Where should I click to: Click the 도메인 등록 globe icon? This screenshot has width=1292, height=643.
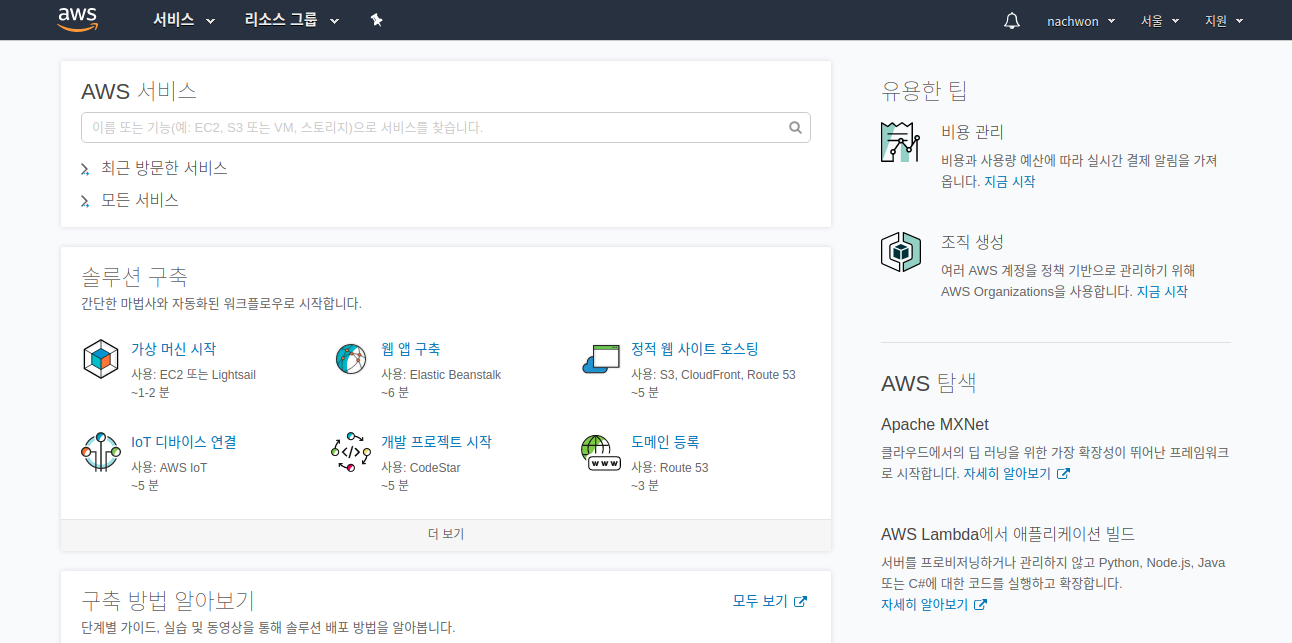pyautogui.click(x=600, y=453)
